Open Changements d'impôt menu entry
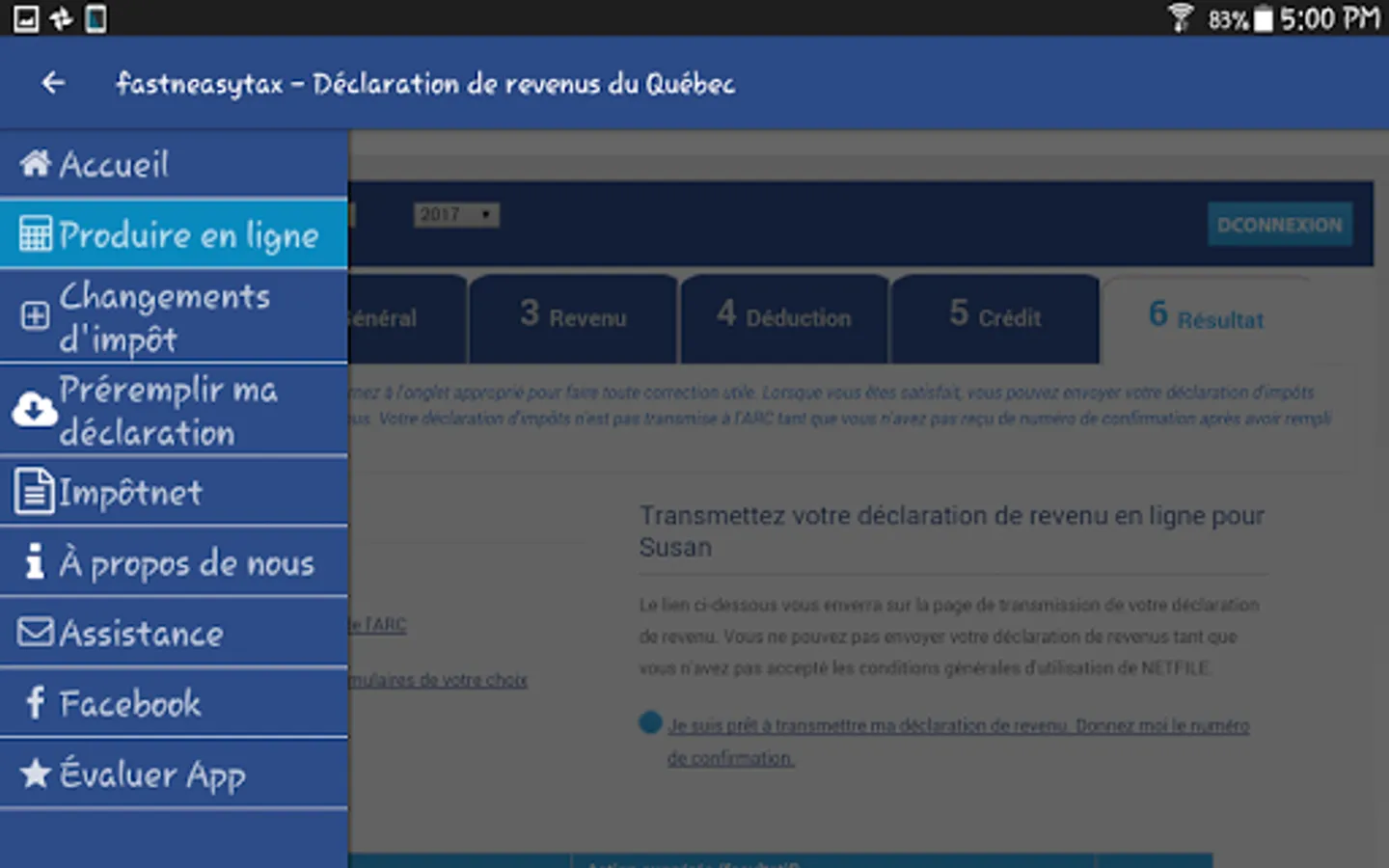The image size is (1389, 868). (x=174, y=316)
